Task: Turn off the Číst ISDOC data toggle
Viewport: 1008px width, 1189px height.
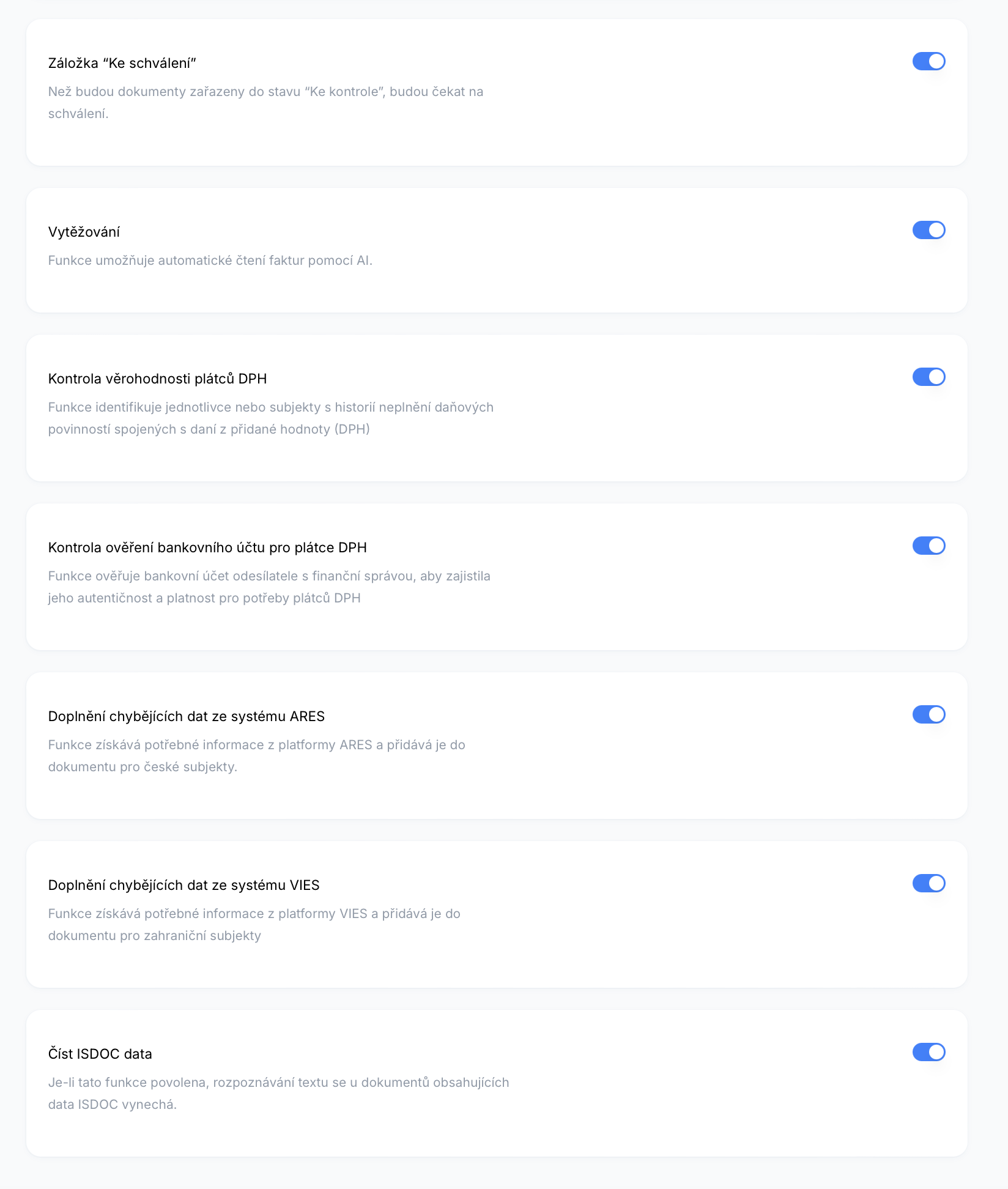Action: pos(928,1052)
